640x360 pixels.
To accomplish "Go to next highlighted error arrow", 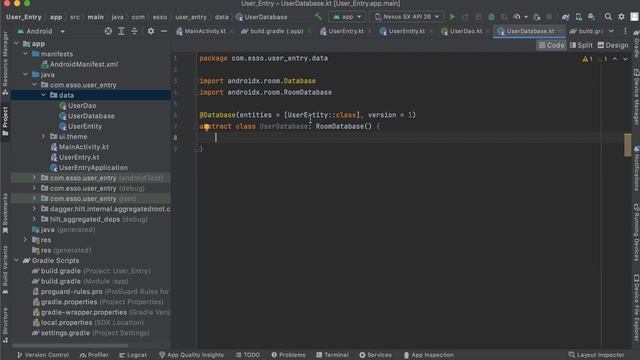I will coord(625,59).
